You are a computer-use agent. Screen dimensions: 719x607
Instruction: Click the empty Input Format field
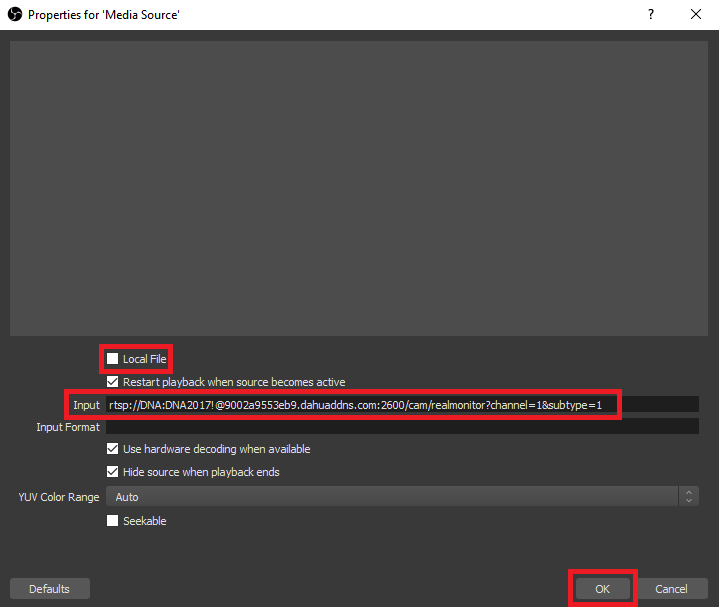[402, 426]
